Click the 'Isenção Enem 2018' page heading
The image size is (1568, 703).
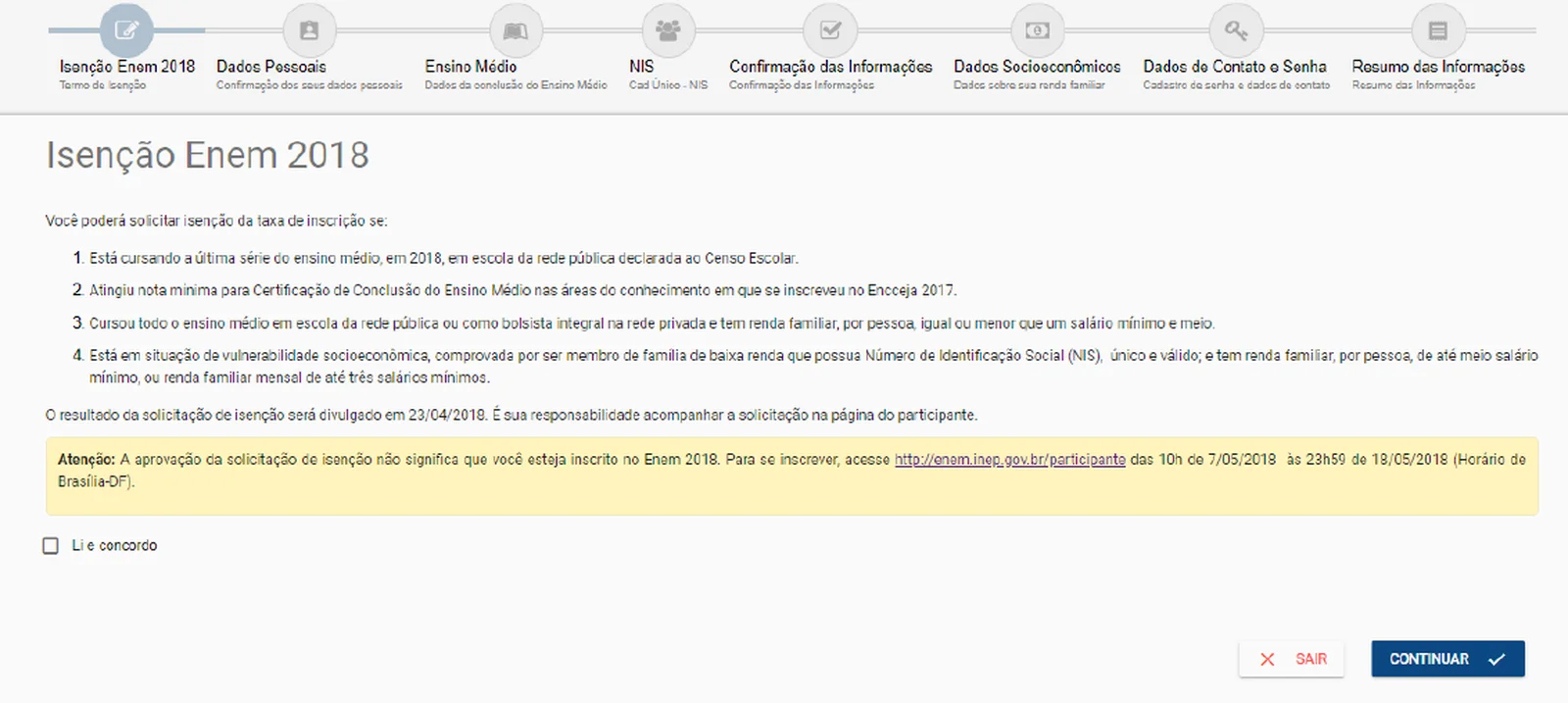coord(208,155)
